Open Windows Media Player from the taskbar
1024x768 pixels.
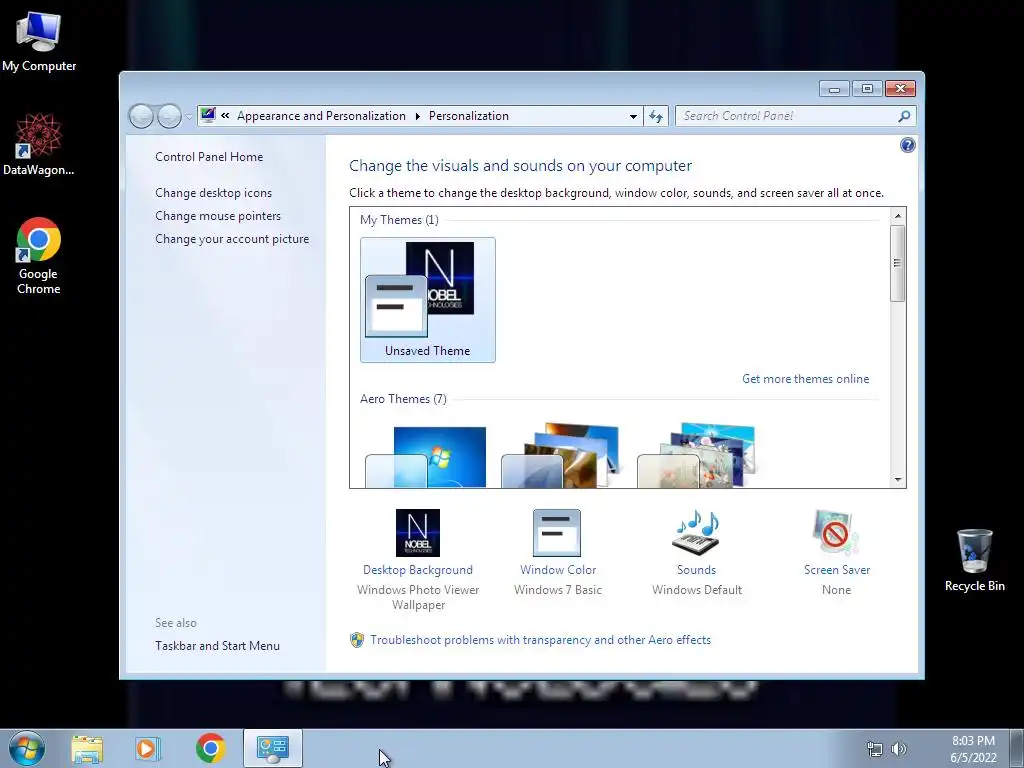click(x=148, y=748)
